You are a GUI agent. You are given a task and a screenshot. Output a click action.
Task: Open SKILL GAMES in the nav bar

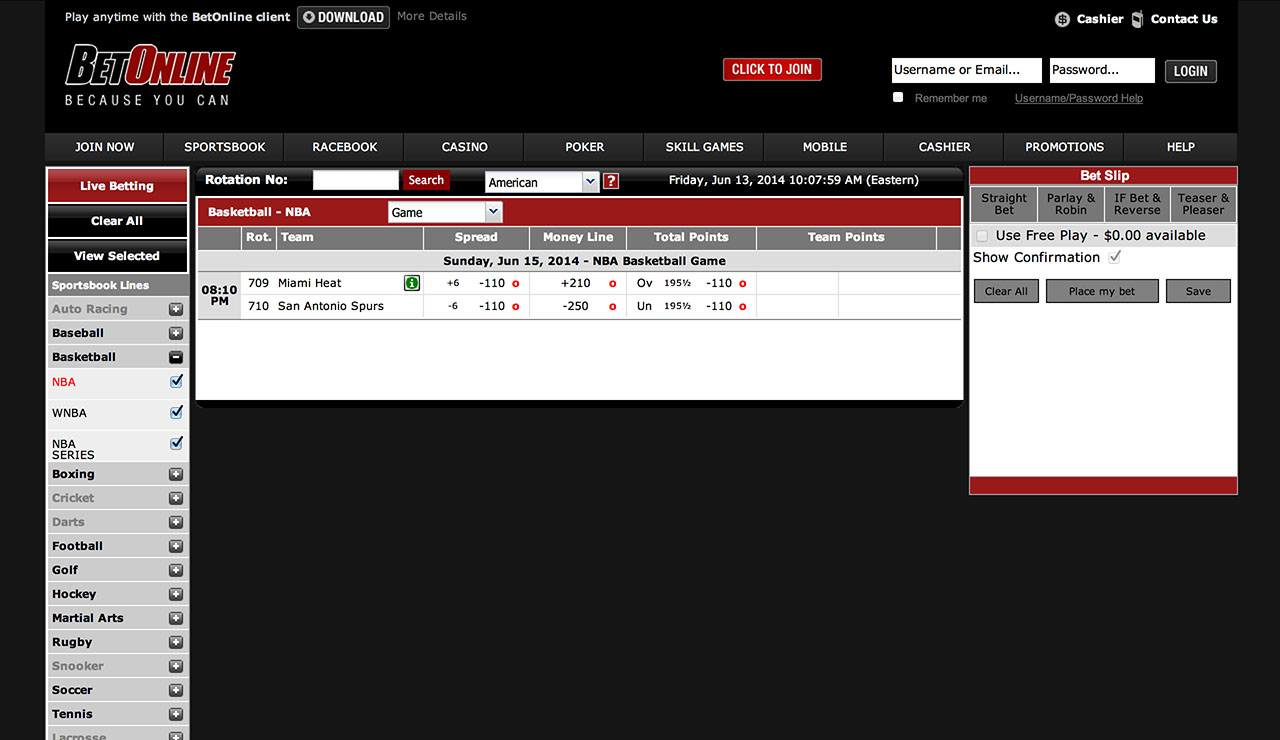pos(705,147)
